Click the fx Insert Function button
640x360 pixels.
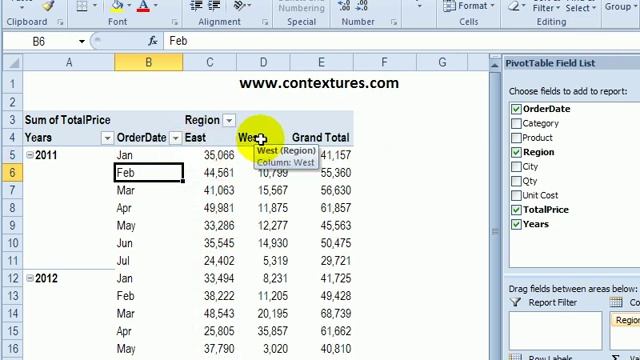tap(153, 41)
